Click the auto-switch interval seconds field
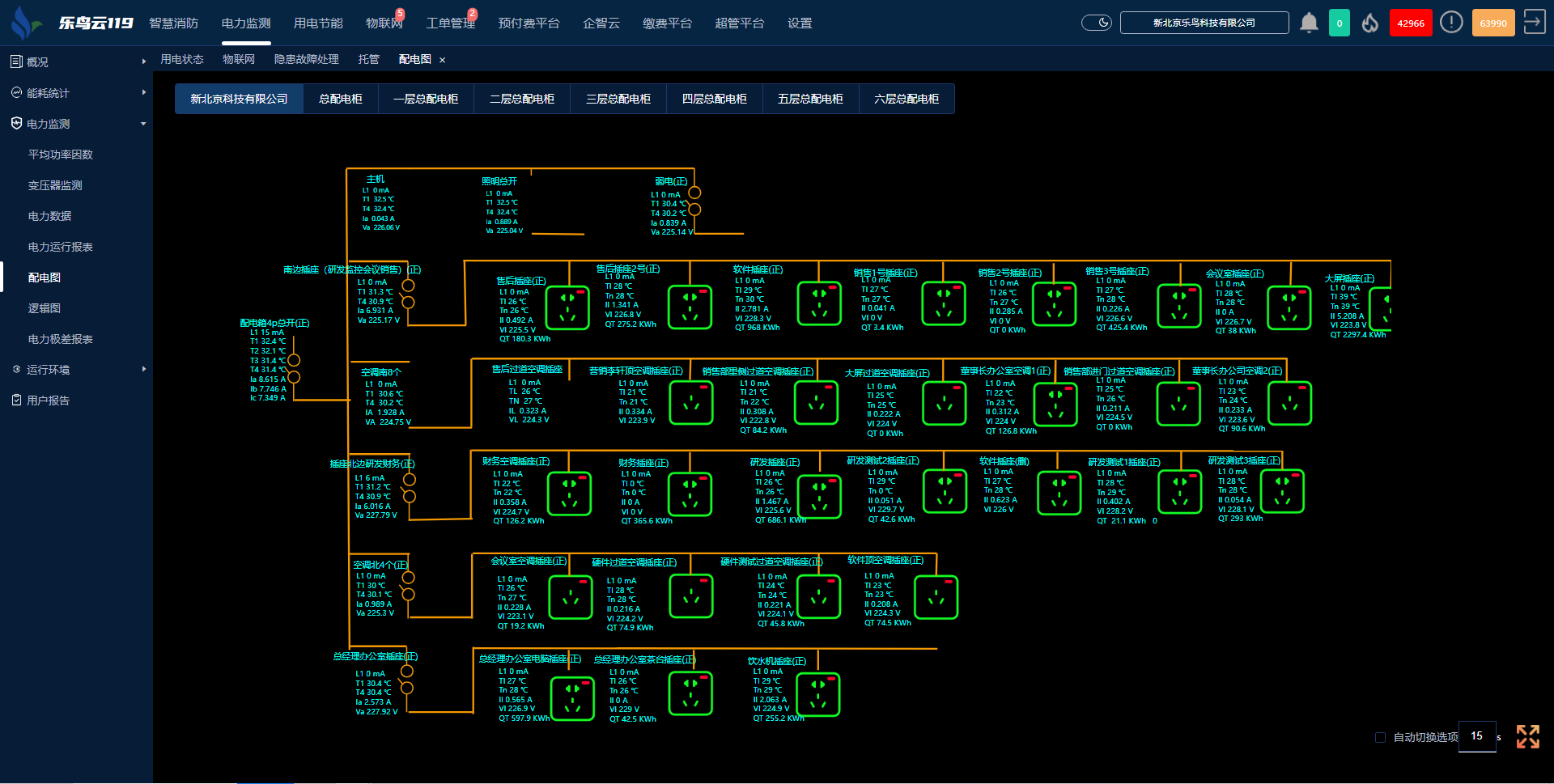1554x784 pixels. 1476,736
